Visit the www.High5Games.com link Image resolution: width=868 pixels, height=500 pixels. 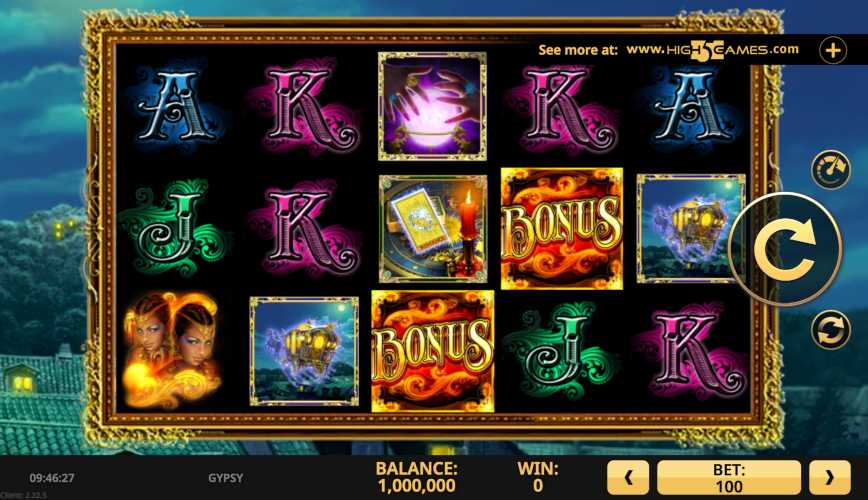pos(712,50)
